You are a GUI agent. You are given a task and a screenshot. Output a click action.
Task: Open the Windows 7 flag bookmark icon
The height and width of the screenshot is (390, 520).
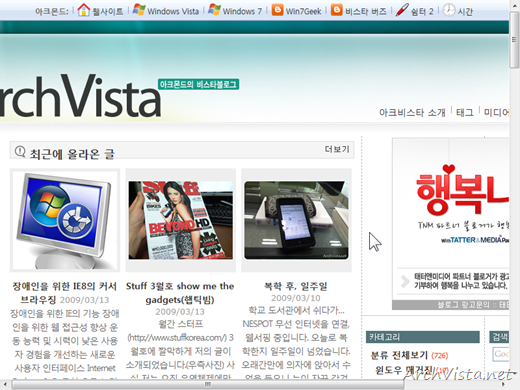[214, 10]
